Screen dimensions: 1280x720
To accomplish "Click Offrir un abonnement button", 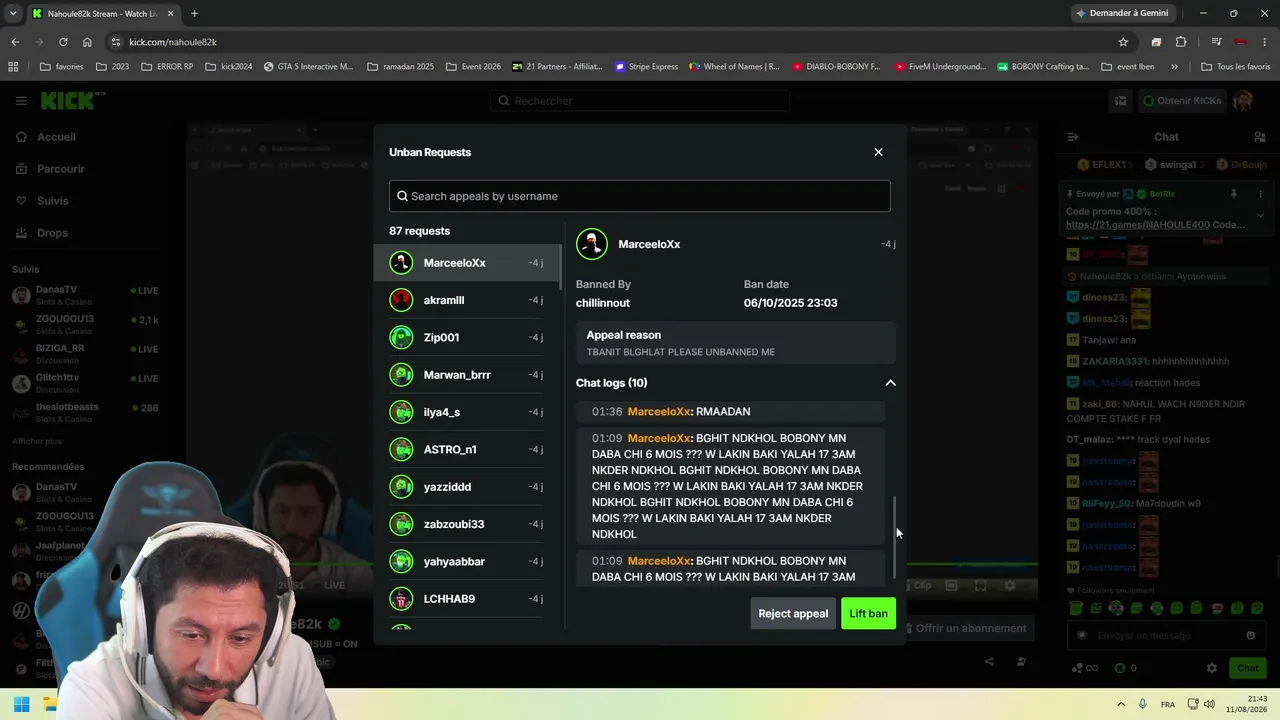I will (966, 628).
